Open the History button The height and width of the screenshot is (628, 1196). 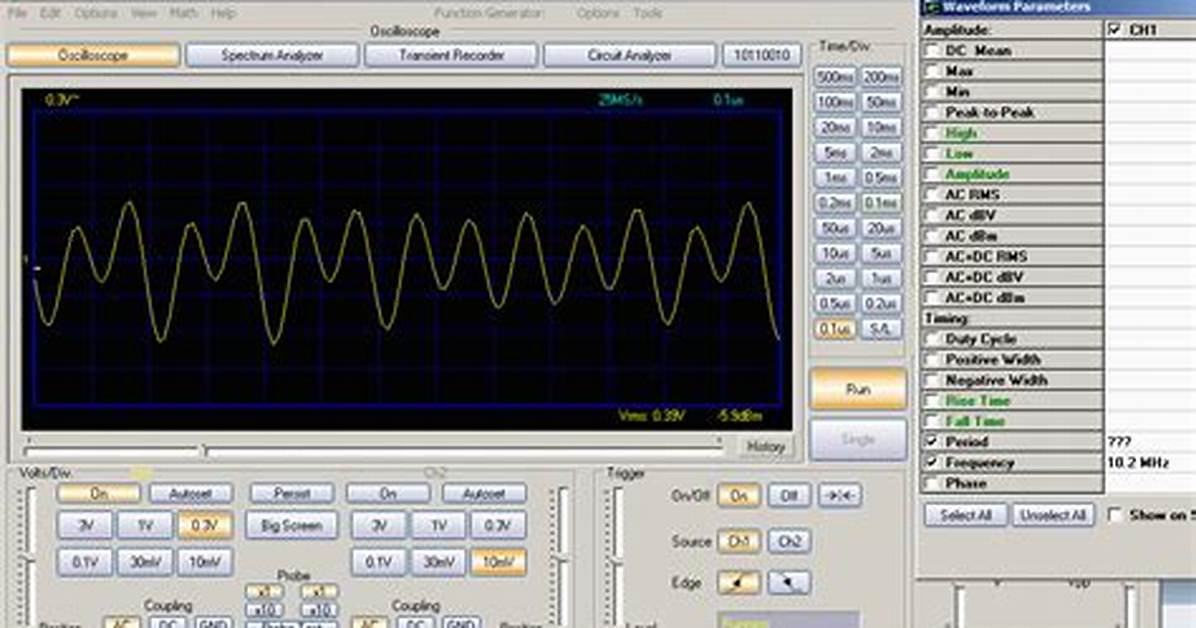766,446
